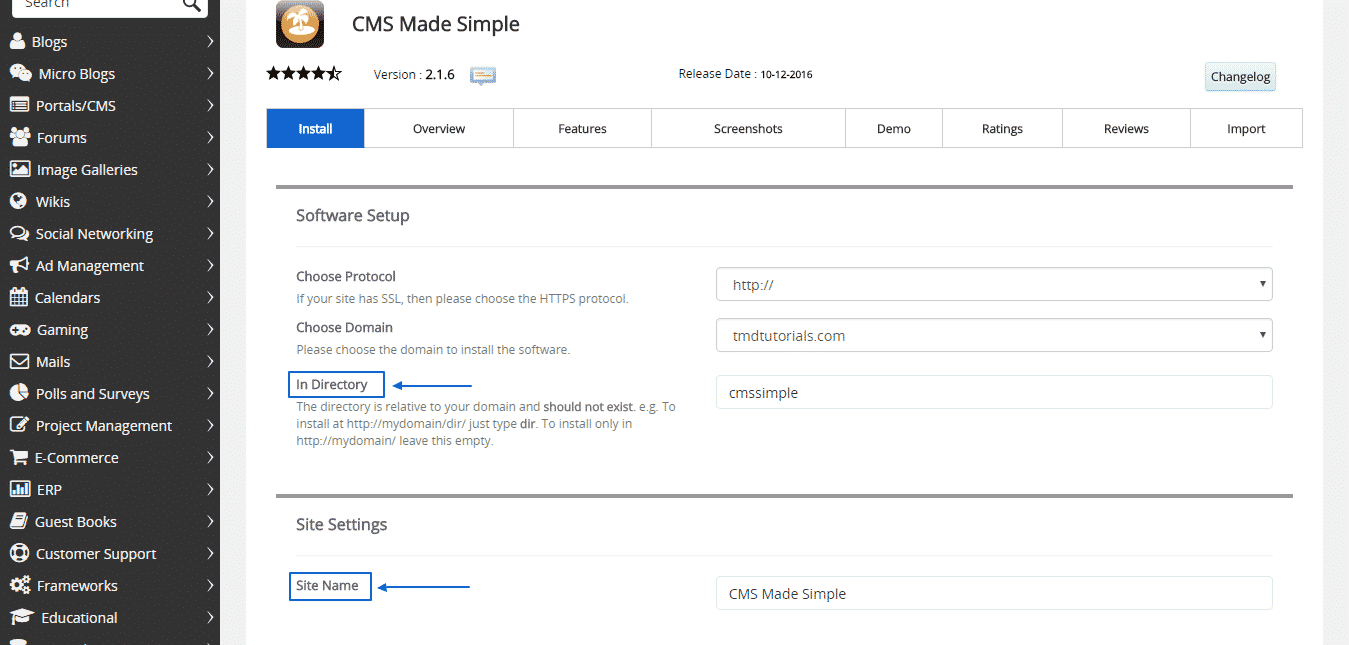Expand the Portals/CMS category

(x=210, y=106)
